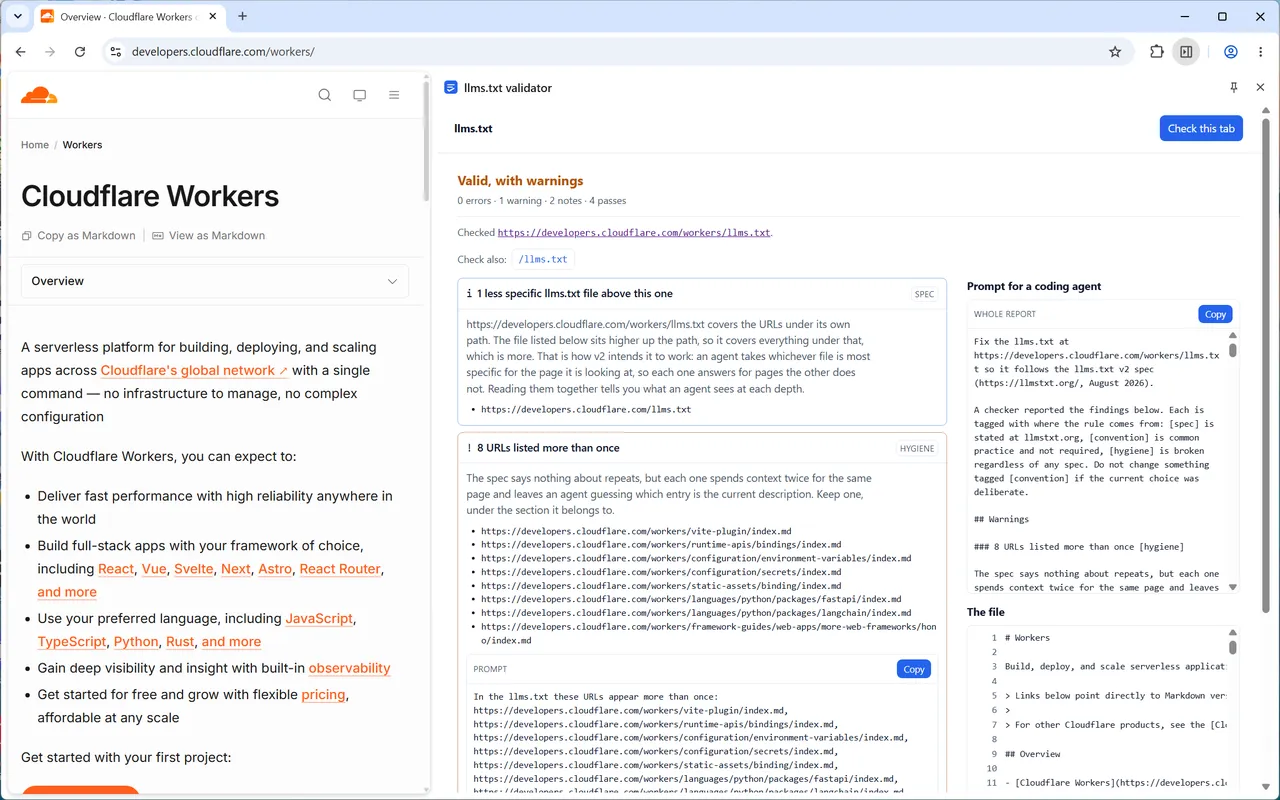Open the Python language link
The width and height of the screenshot is (1280, 800).
pyautogui.click(x=136, y=642)
